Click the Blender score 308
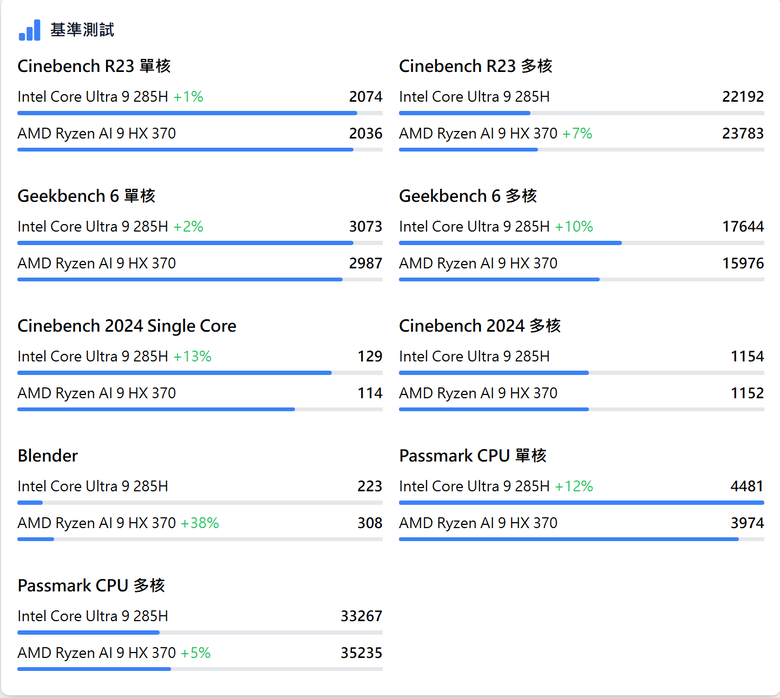This screenshot has height=698, width=780. pos(370,523)
